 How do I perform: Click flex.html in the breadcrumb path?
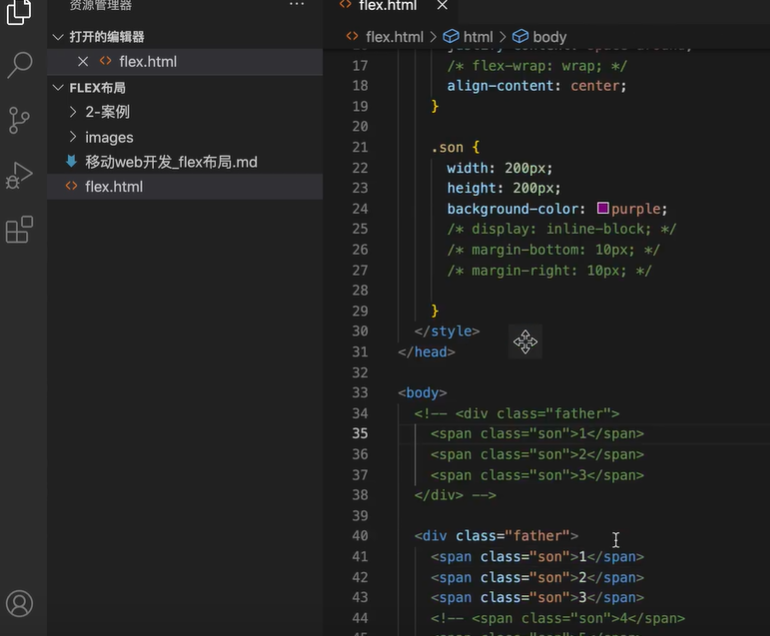pyautogui.click(x=394, y=37)
